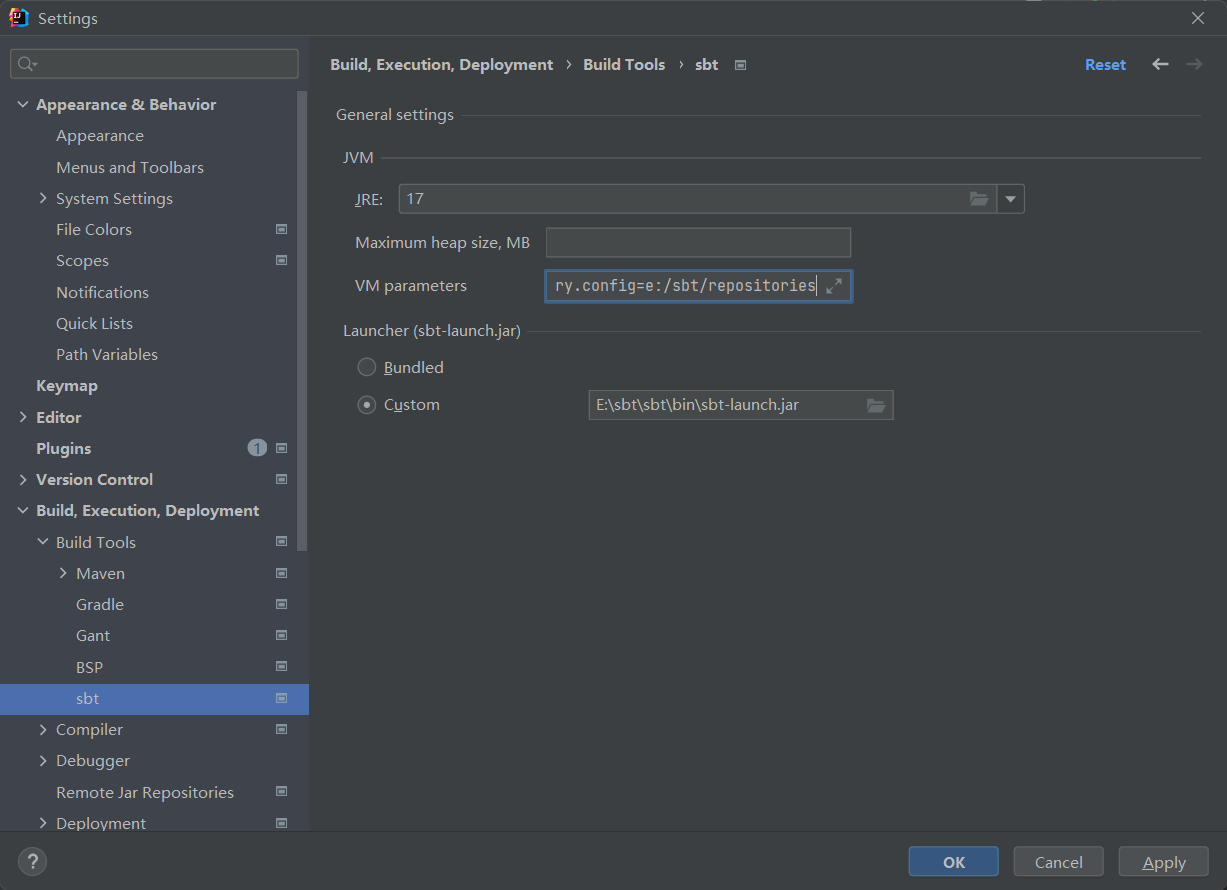Click the project-level icon beside Plugins
This screenshot has height=890, width=1227.
pyautogui.click(x=281, y=448)
